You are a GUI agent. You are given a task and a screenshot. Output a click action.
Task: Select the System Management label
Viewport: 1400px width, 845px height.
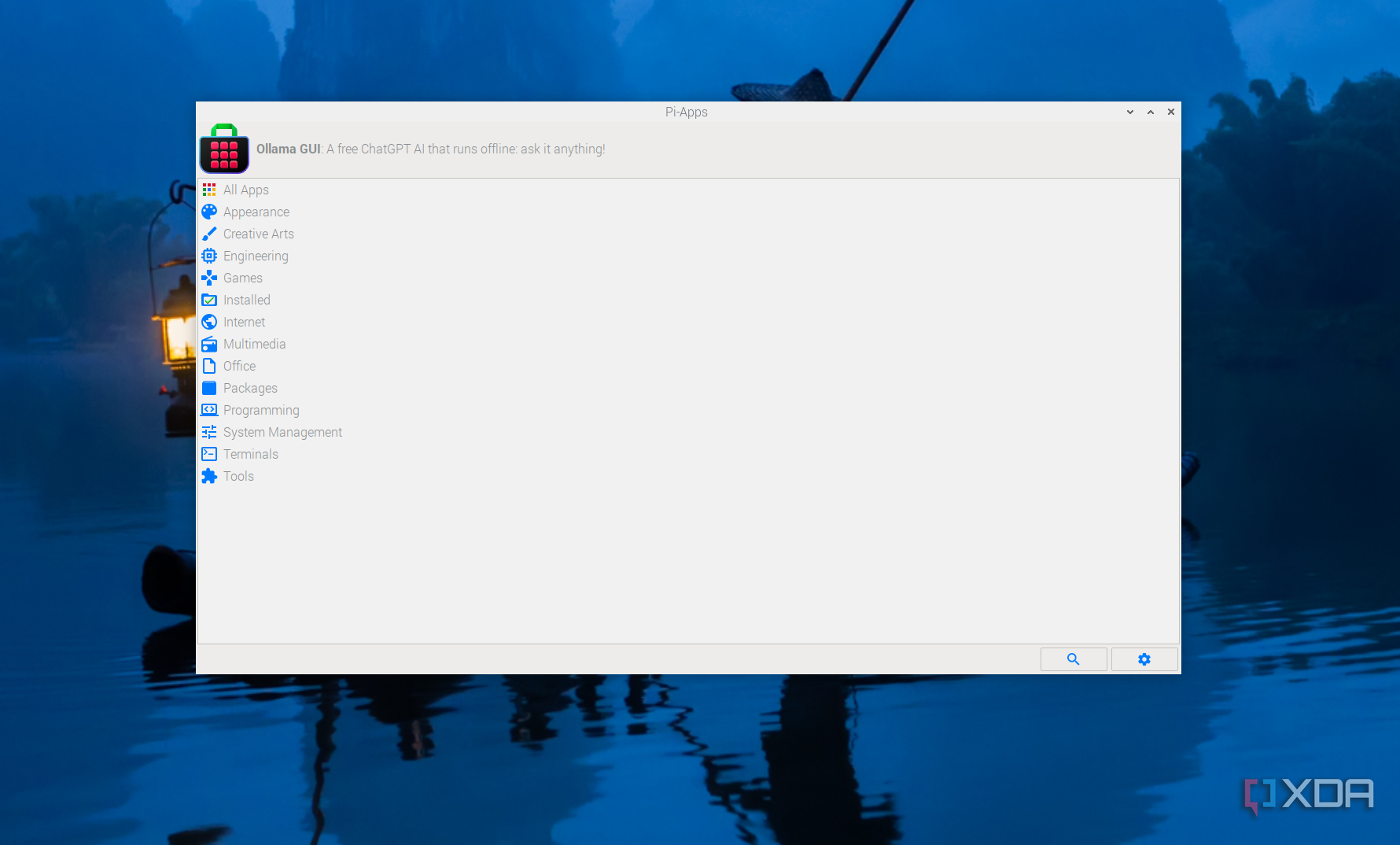click(283, 432)
